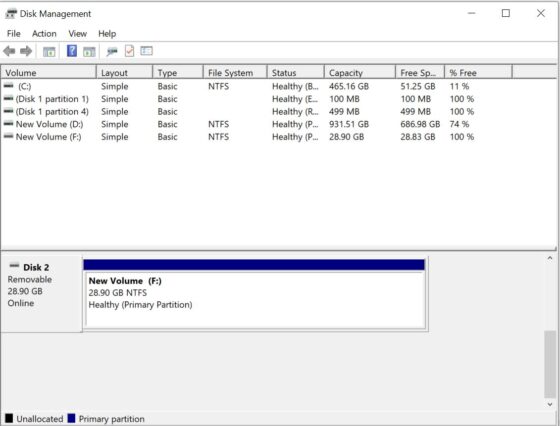Screen dimensions: 560x426
Task: Click the Online status under Disk 2
Action: (21, 303)
